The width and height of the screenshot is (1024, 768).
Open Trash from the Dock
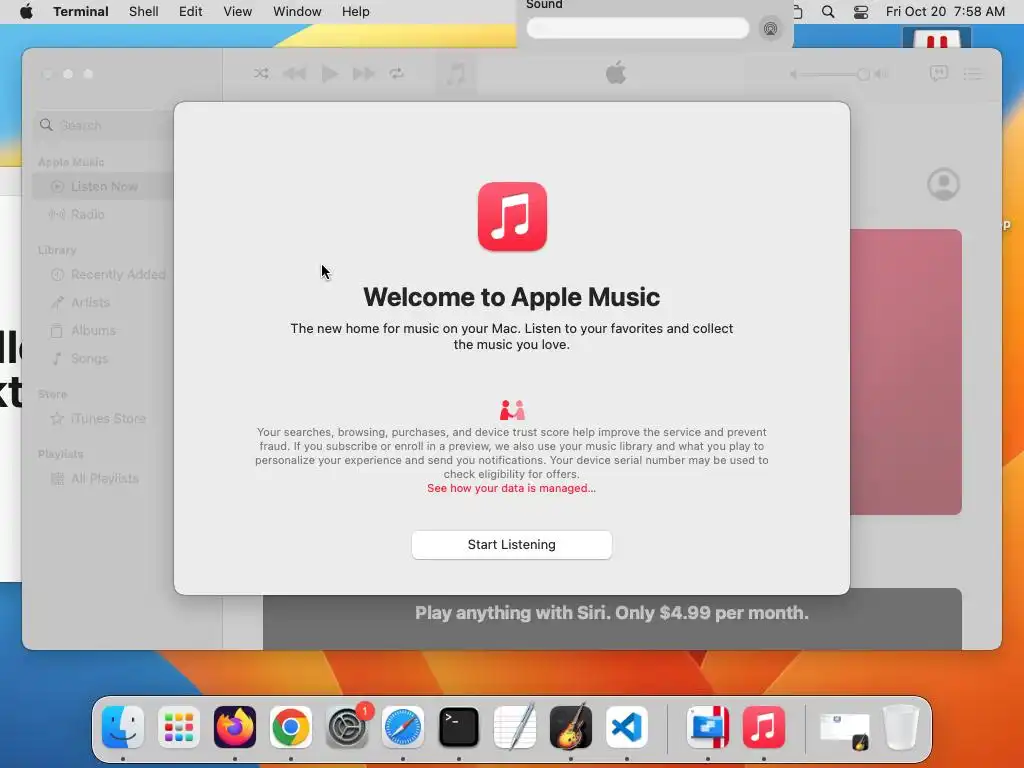tap(901, 727)
